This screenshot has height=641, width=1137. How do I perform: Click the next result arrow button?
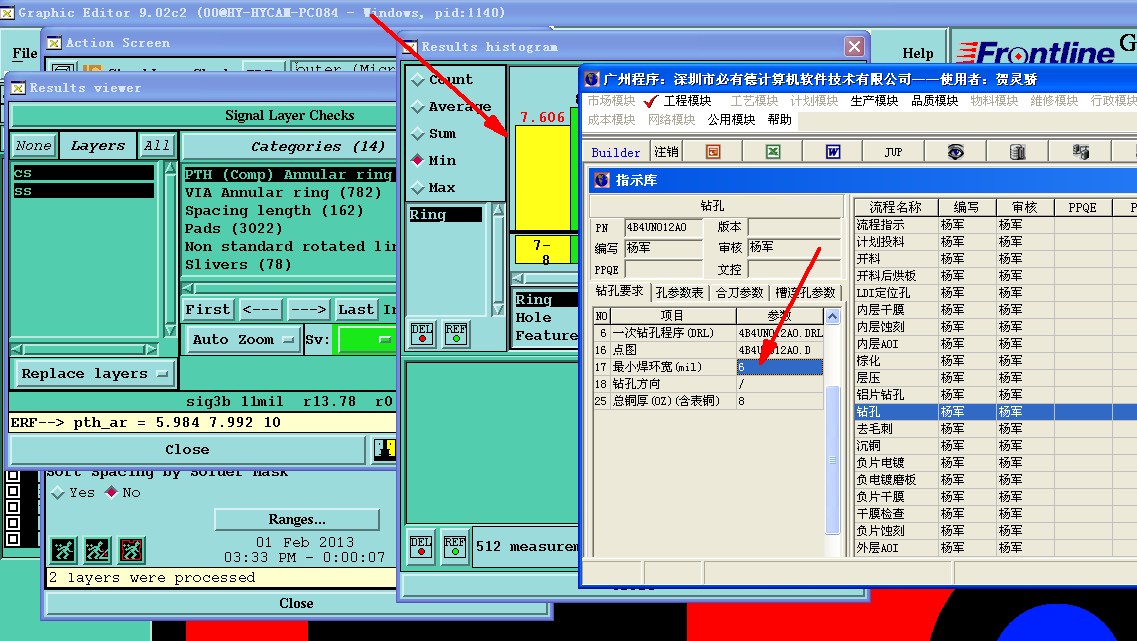(309, 310)
